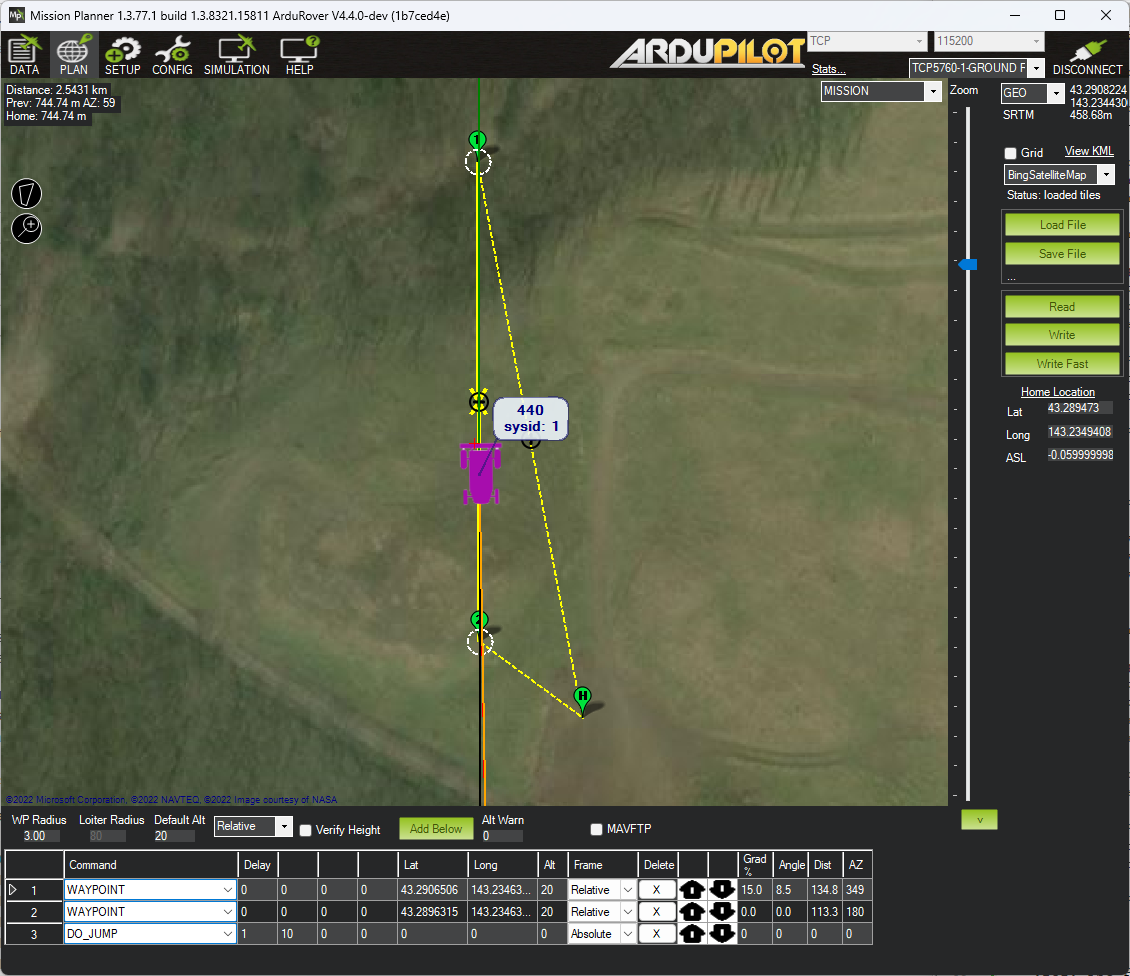1130x976 pixels.
Task: Expand the MISSION dropdown on map
Action: pyautogui.click(x=933, y=91)
